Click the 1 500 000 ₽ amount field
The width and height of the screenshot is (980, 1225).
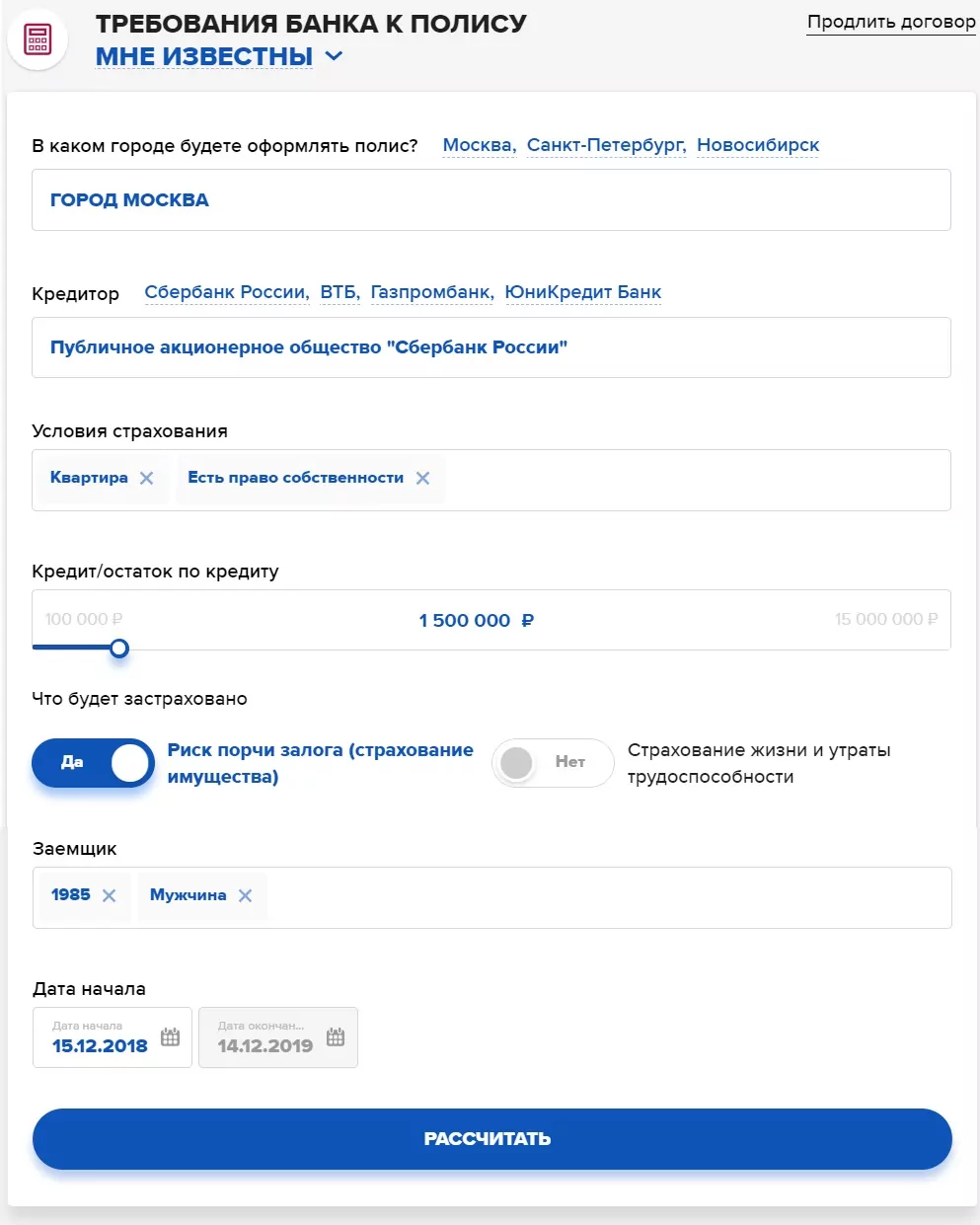pyautogui.click(x=476, y=620)
